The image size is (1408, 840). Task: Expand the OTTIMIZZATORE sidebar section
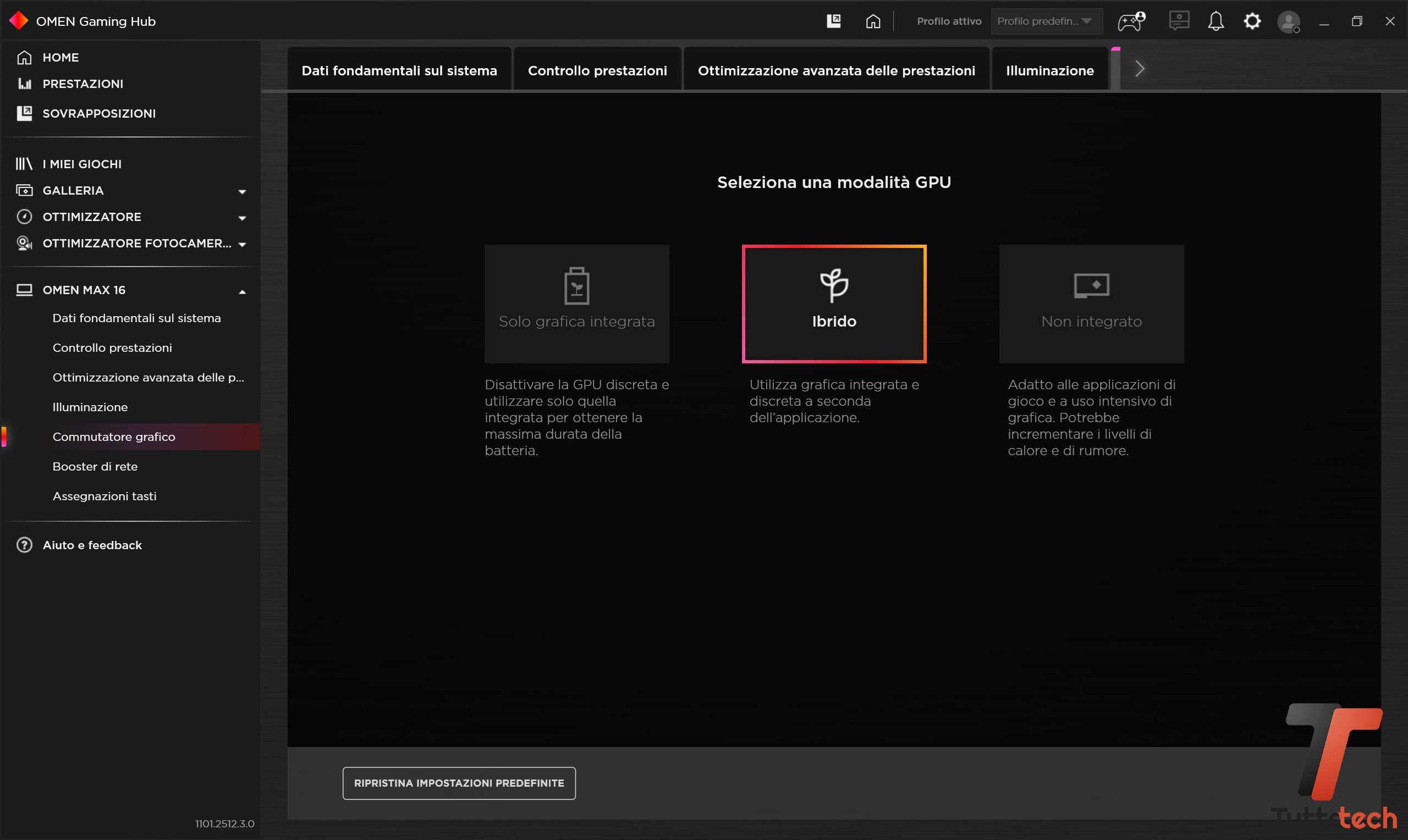click(242, 217)
